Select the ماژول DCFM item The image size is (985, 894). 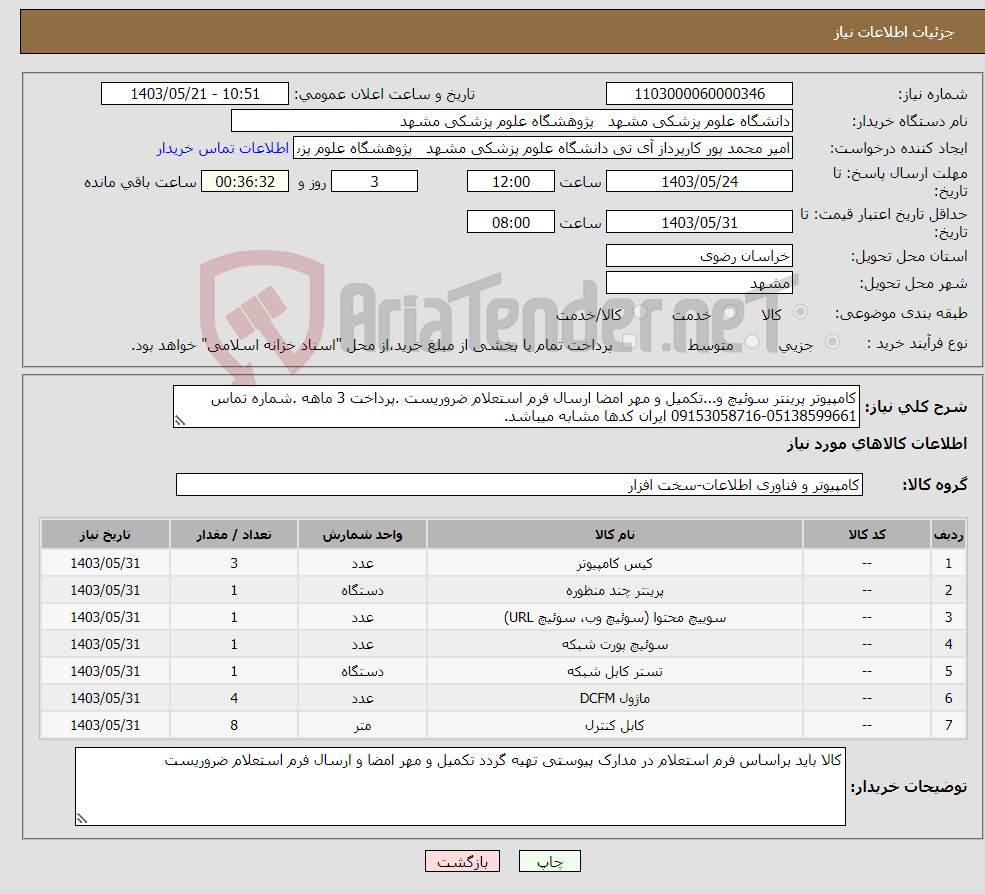[x=615, y=699]
